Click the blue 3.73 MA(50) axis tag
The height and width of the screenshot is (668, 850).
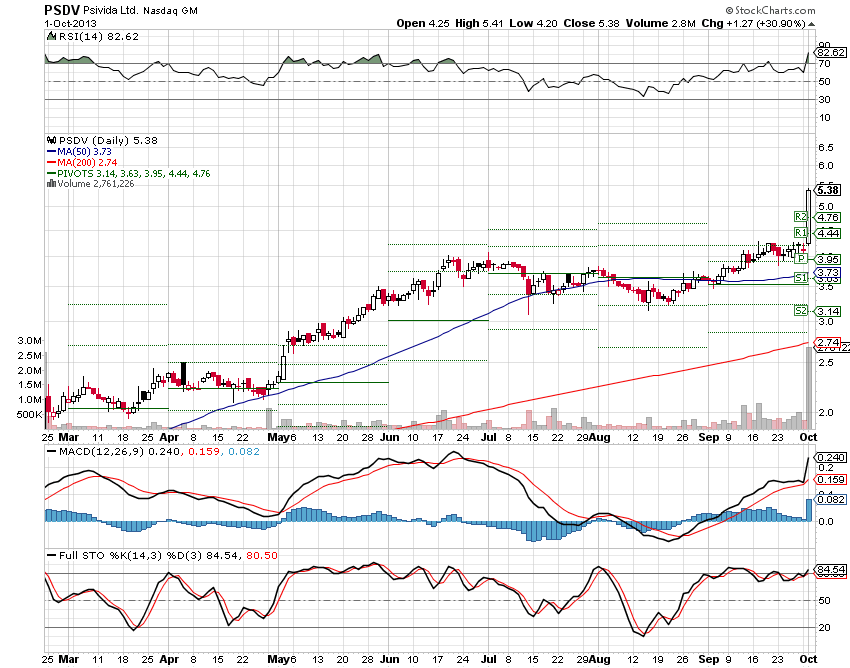click(x=828, y=272)
